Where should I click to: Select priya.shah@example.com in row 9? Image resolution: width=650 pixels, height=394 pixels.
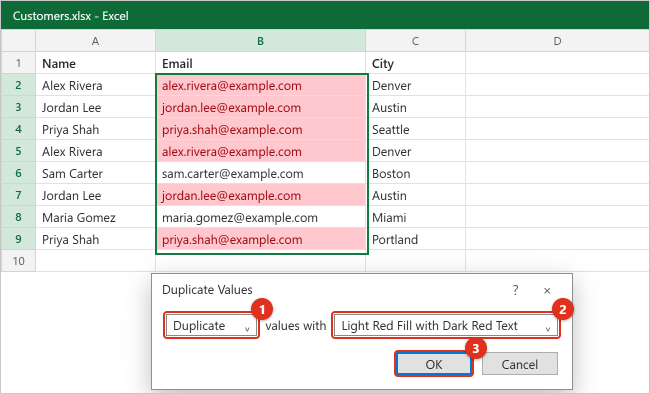[260, 239]
